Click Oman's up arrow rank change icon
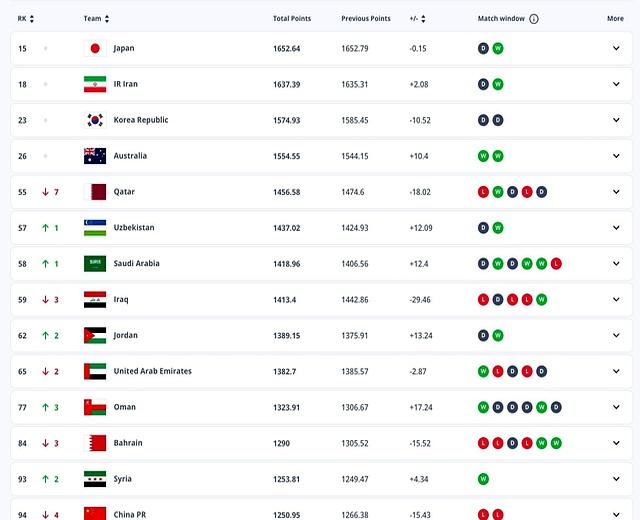This screenshot has height=520, width=640. [45, 407]
